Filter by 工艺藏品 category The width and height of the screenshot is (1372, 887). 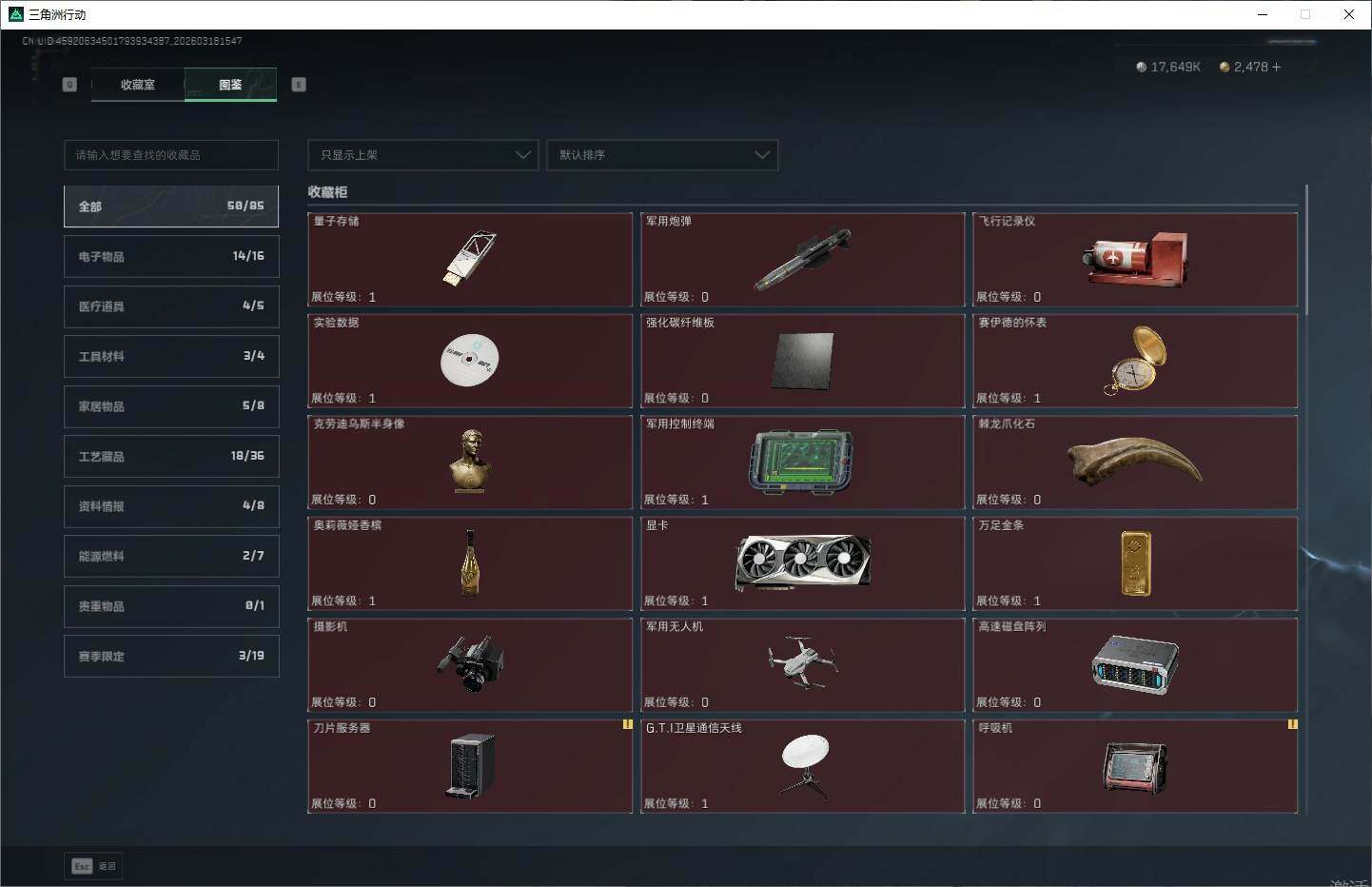coord(171,456)
